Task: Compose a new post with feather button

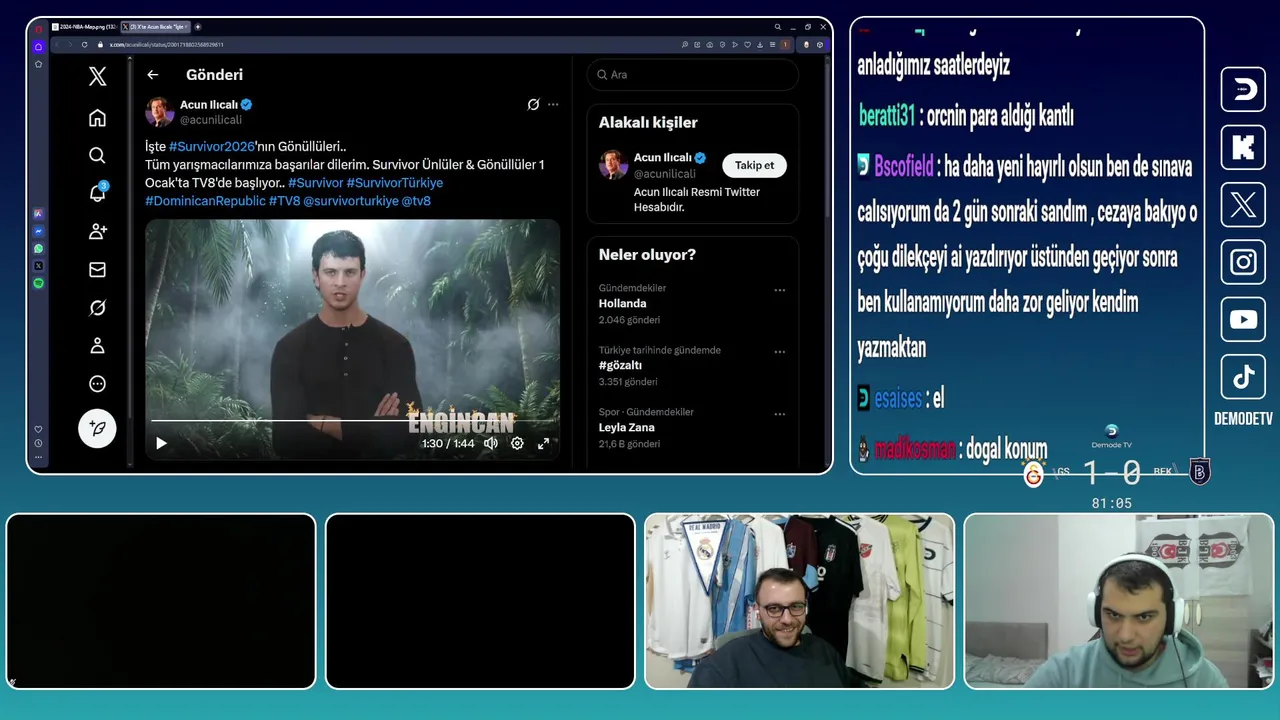Action: tap(97, 428)
